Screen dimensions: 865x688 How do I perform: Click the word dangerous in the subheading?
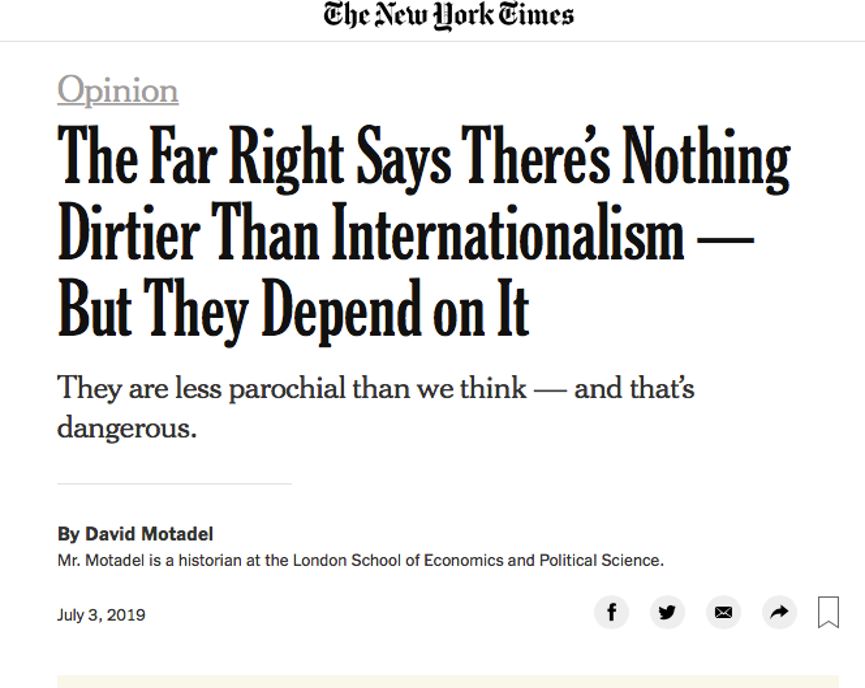click(127, 428)
